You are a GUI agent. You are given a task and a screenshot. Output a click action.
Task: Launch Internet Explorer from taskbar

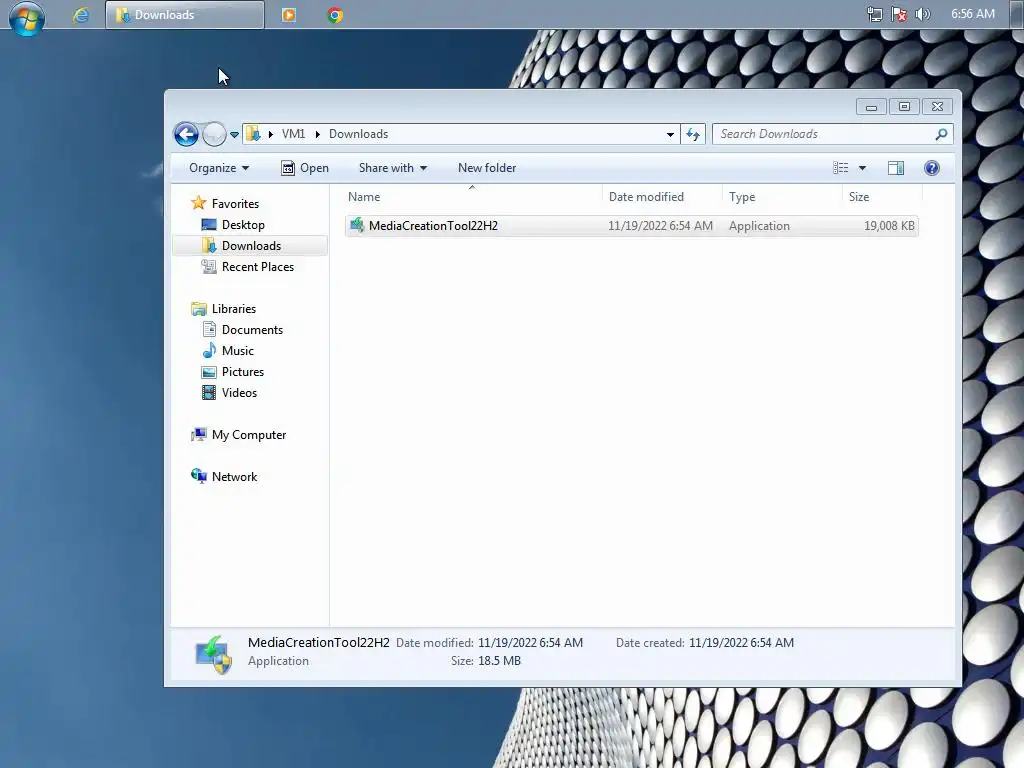point(81,15)
